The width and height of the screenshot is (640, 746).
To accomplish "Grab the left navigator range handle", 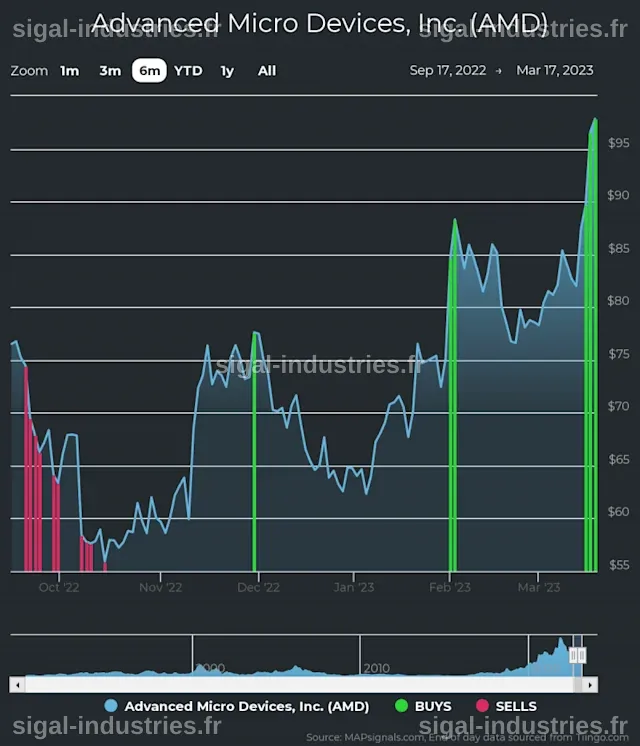I will (573, 655).
